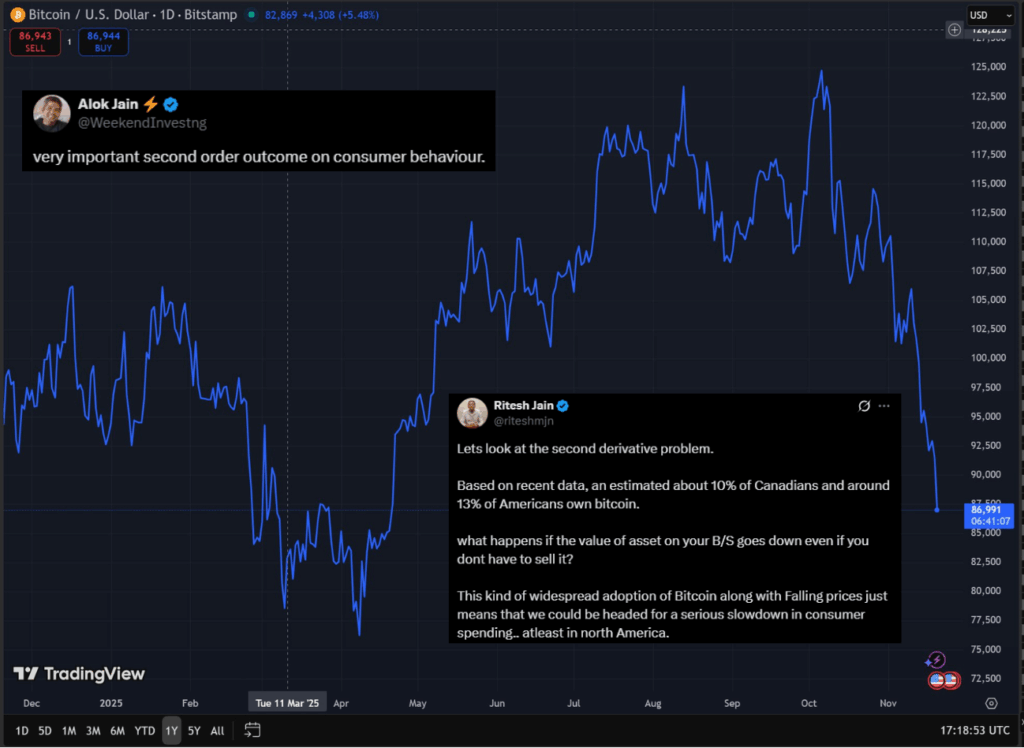Select the All time range
1024x748 pixels.
(217, 731)
